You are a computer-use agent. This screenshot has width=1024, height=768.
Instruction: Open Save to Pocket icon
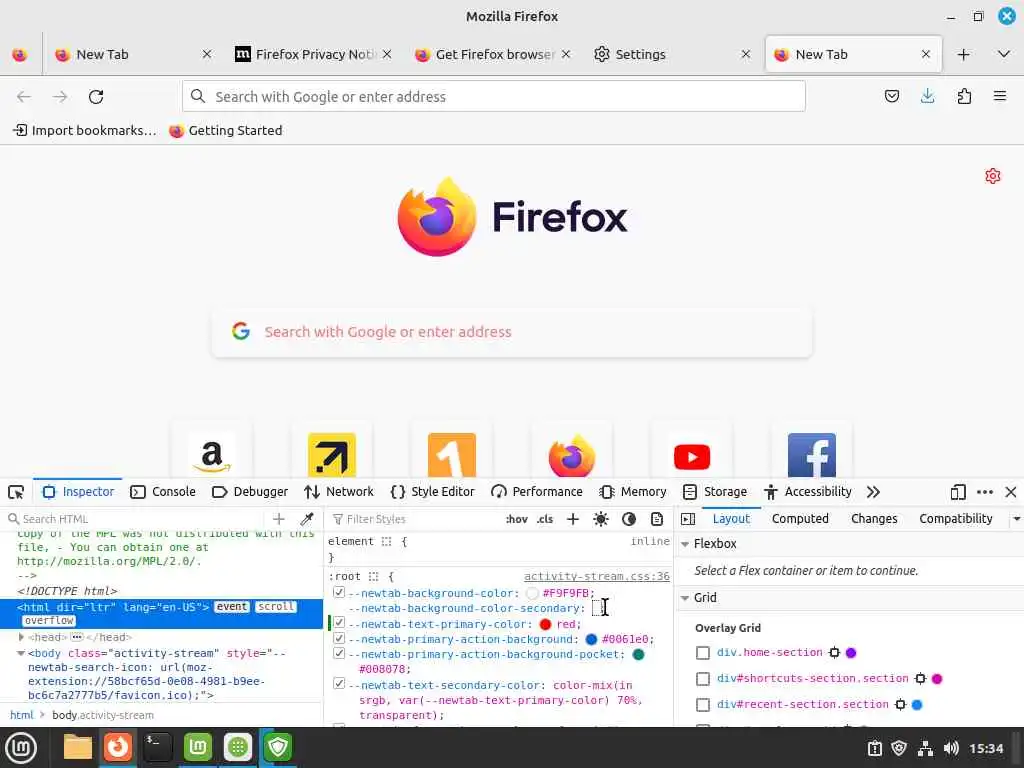(x=891, y=97)
